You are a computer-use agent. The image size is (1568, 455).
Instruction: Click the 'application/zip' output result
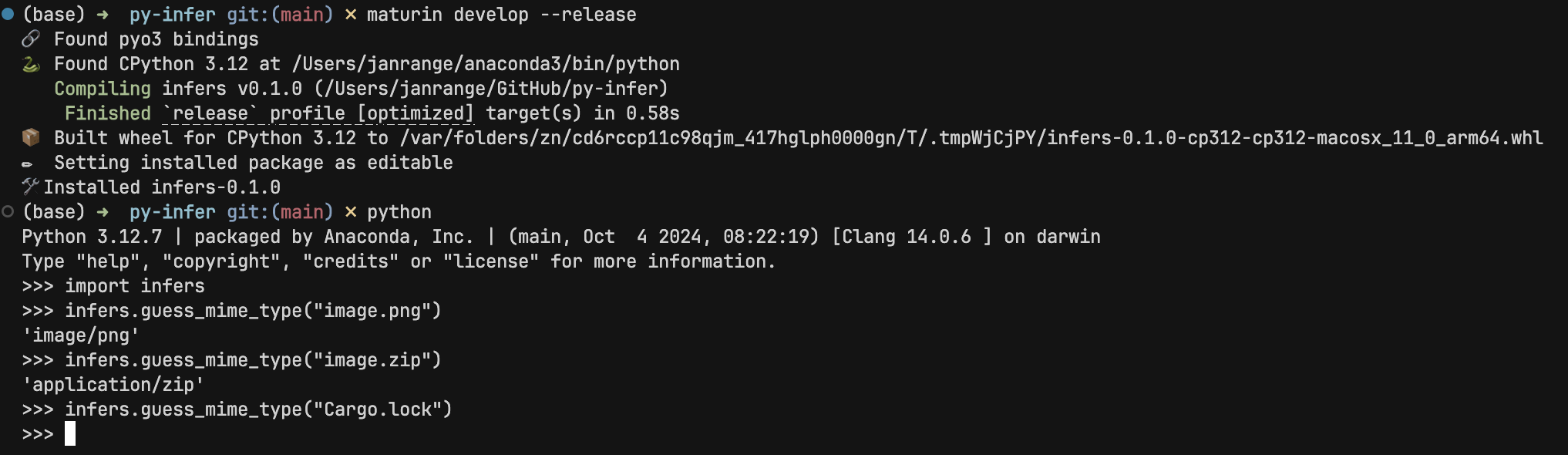click(x=113, y=385)
